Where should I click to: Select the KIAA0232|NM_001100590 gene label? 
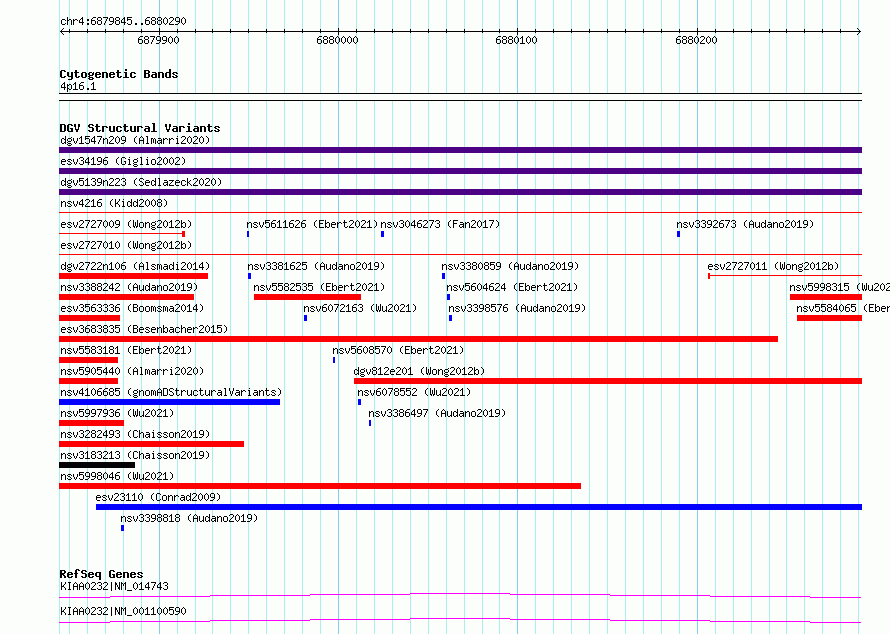point(123,611)
